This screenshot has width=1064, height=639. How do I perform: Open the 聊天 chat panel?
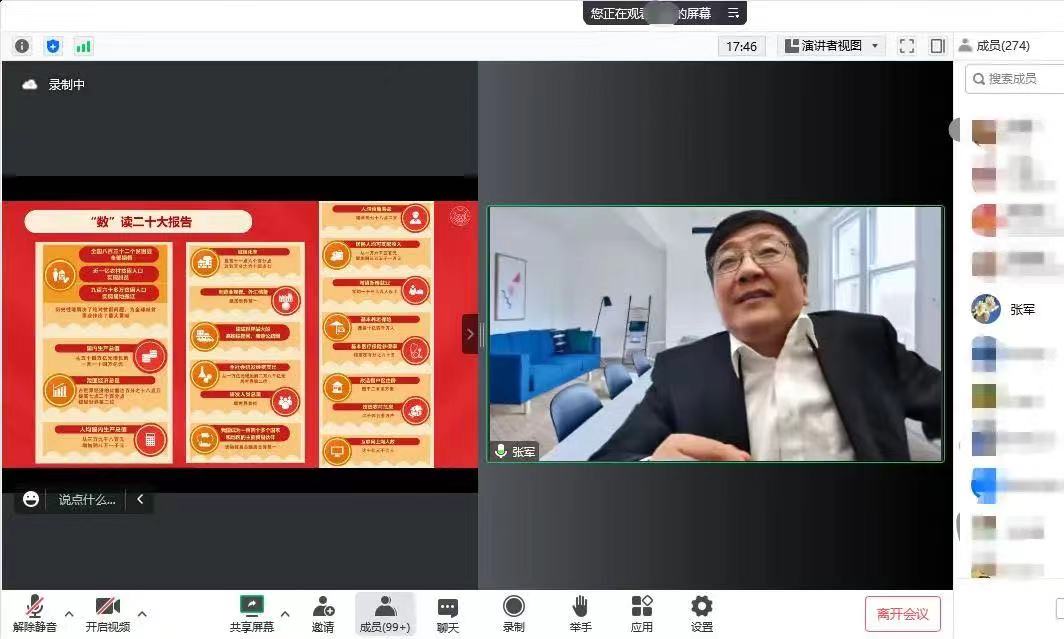447,613
